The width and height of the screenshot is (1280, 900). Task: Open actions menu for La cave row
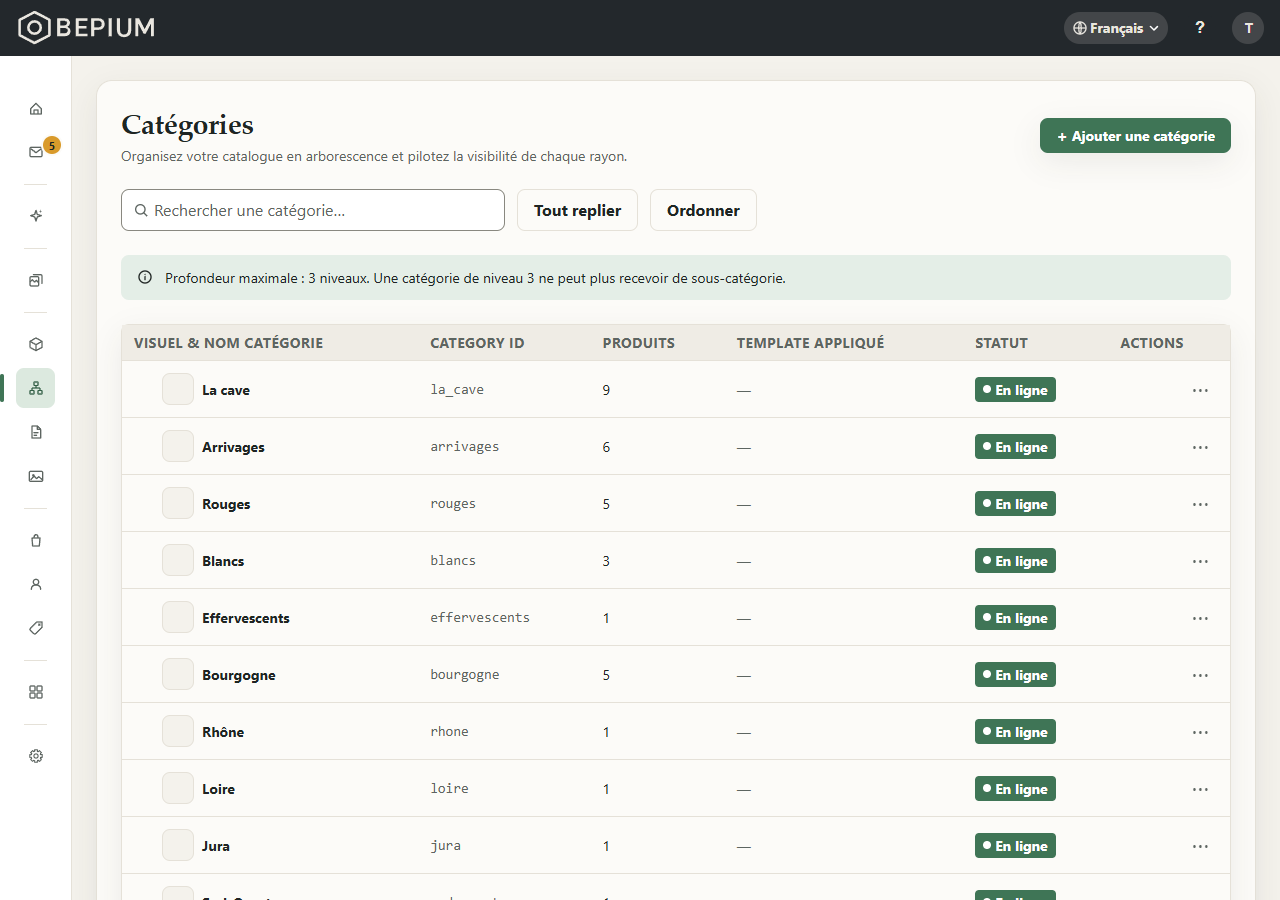pyautogui.click(x=1200, y=390)
